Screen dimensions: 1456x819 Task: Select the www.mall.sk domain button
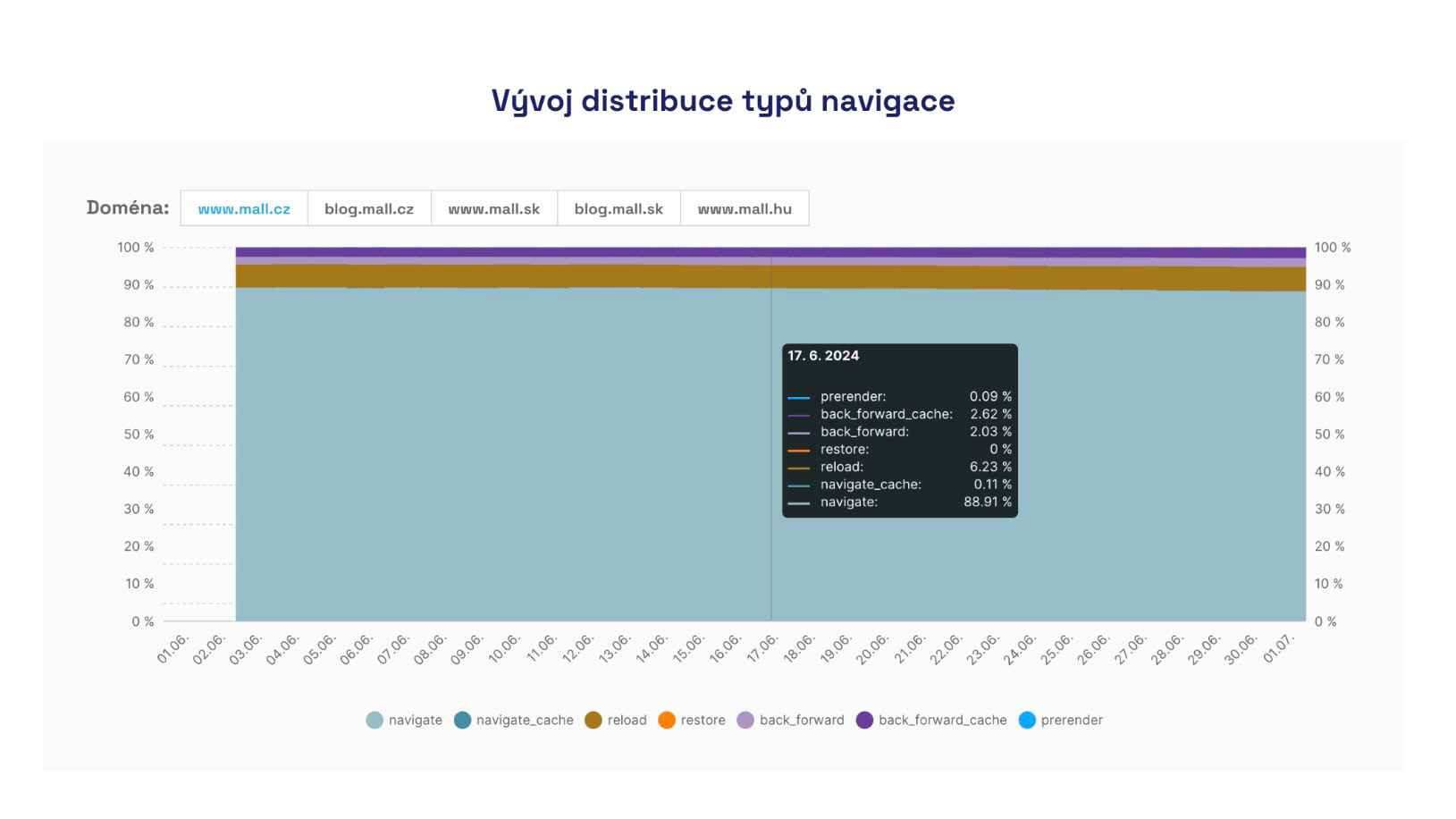point(493,207)
